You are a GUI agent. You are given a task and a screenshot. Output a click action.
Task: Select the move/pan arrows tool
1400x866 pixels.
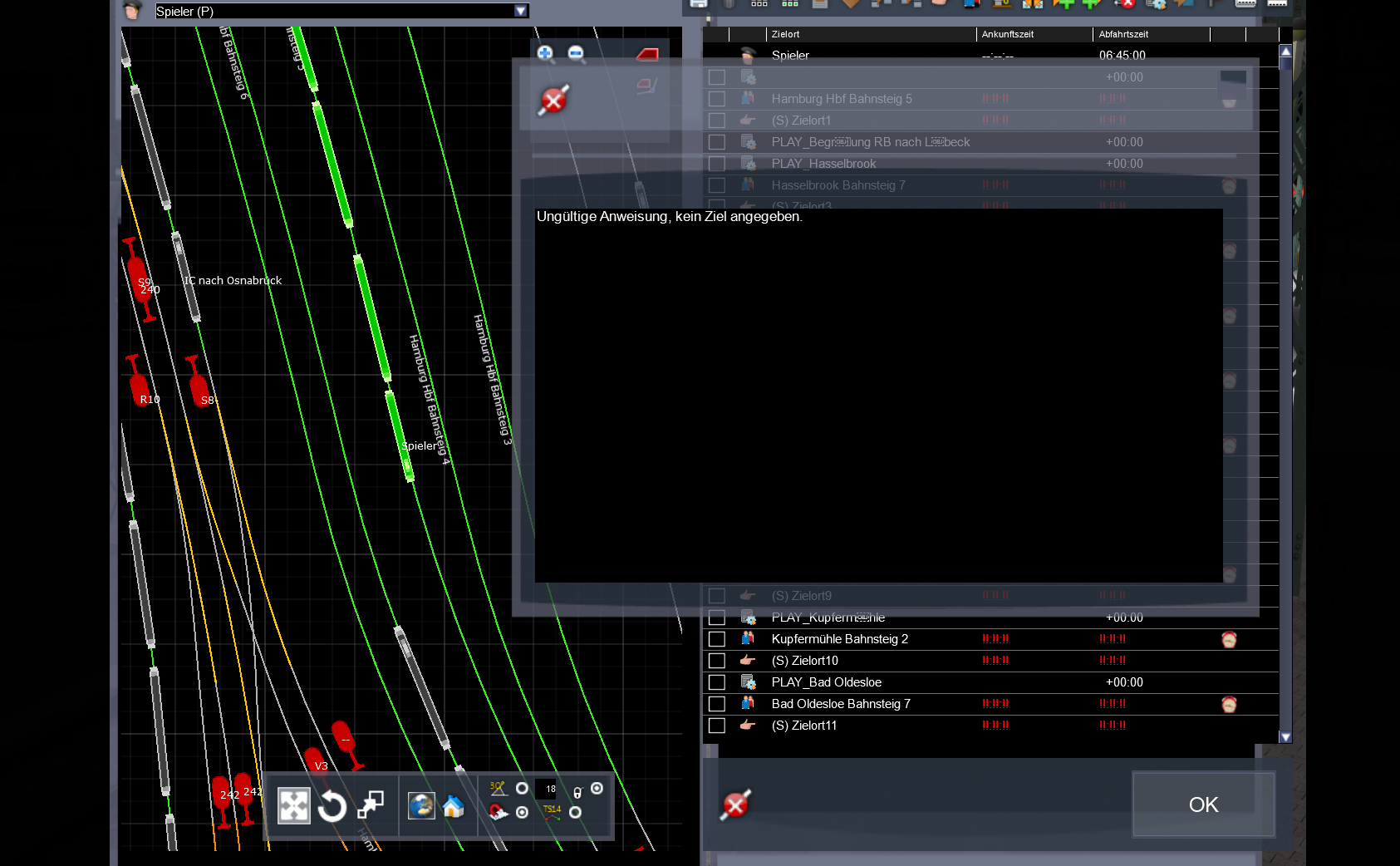(x=293, y=806)
